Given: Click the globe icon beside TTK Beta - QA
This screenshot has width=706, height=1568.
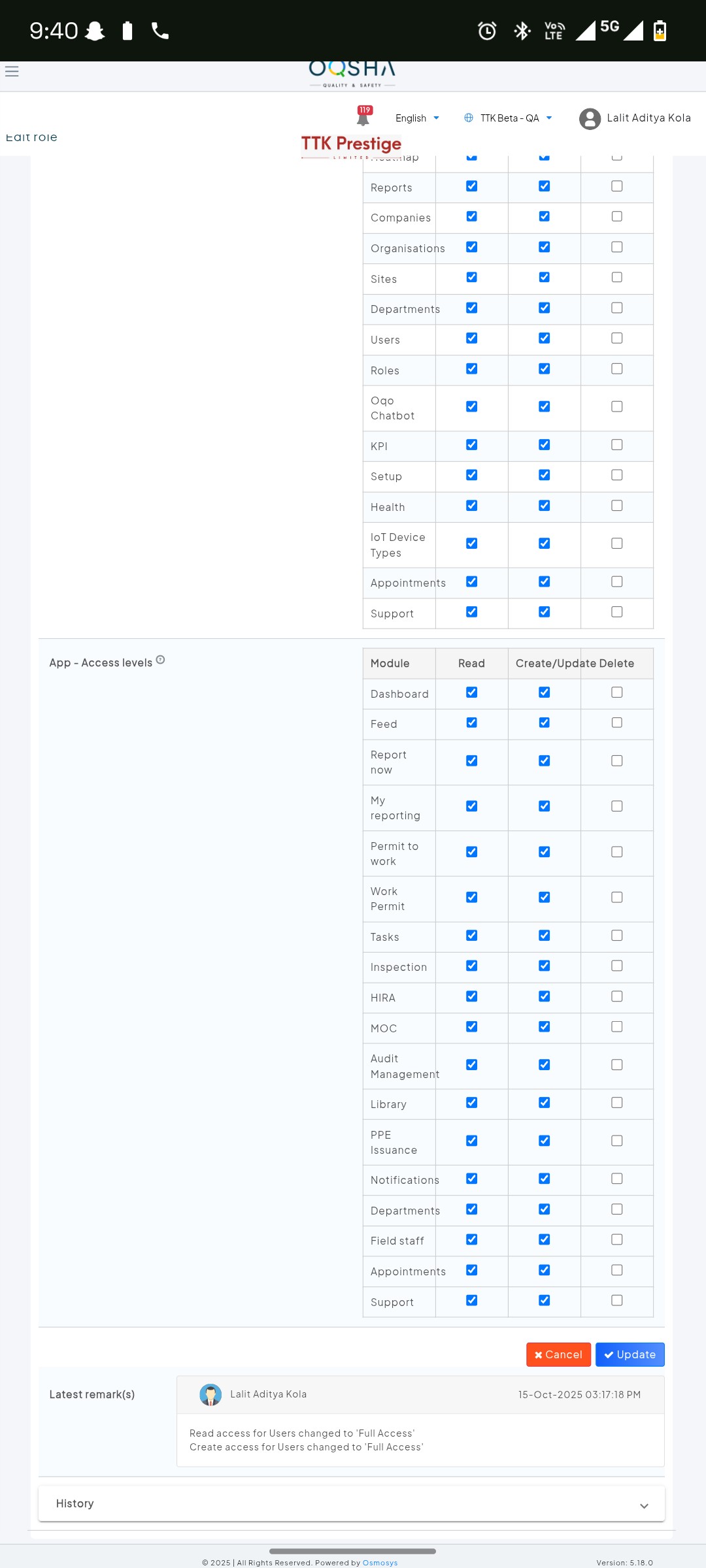Looking at the screenshot, I should tap(468, 118).
